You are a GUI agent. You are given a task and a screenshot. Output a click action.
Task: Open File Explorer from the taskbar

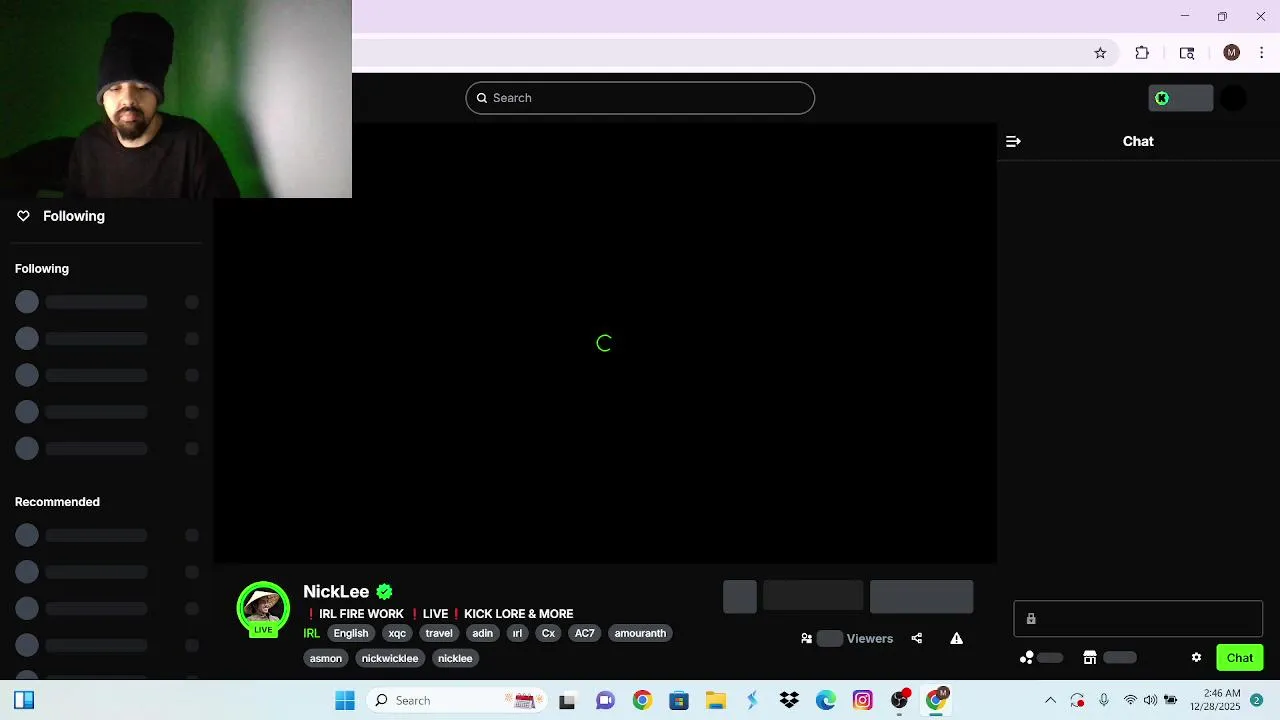tap(715, 700)
